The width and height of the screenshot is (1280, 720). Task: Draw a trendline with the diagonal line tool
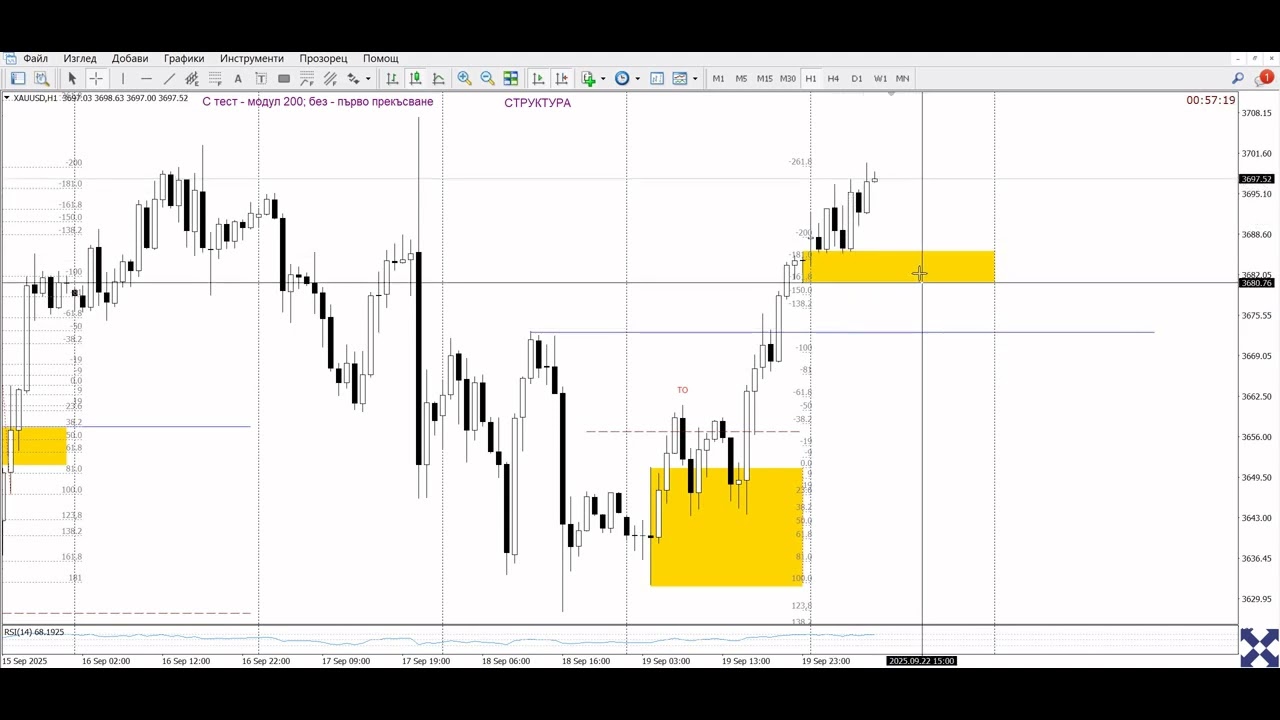click(169, 78)
